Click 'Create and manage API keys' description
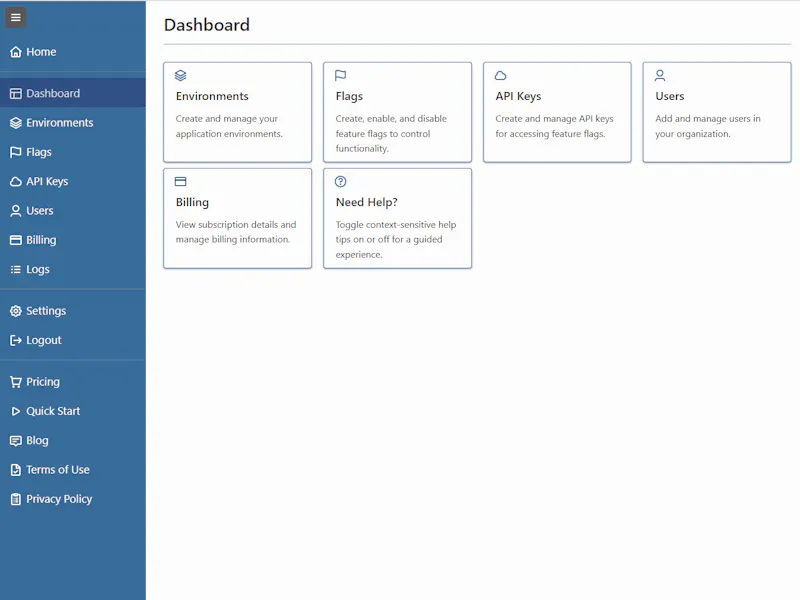800x600 pixels. tap(555, 126)
